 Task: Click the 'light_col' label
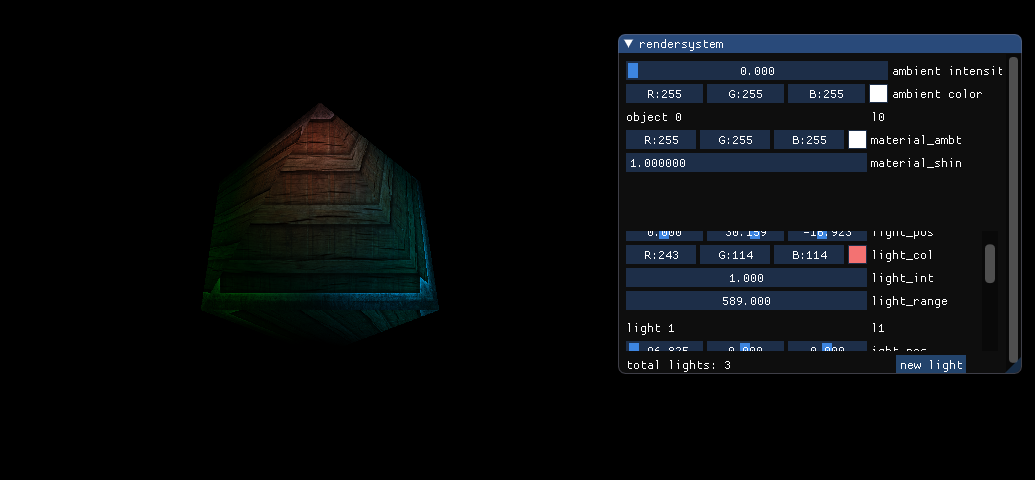(x=902, y=255)
